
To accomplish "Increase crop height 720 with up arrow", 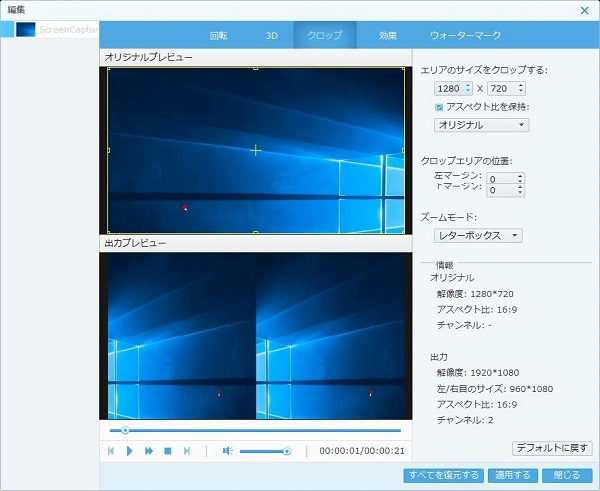I will [520, 86].
